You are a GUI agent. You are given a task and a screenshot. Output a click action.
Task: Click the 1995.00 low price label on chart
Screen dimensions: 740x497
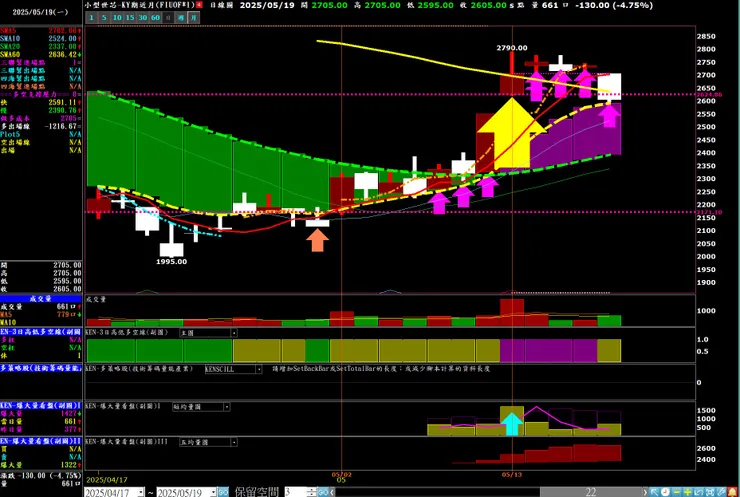pos(171,261)
